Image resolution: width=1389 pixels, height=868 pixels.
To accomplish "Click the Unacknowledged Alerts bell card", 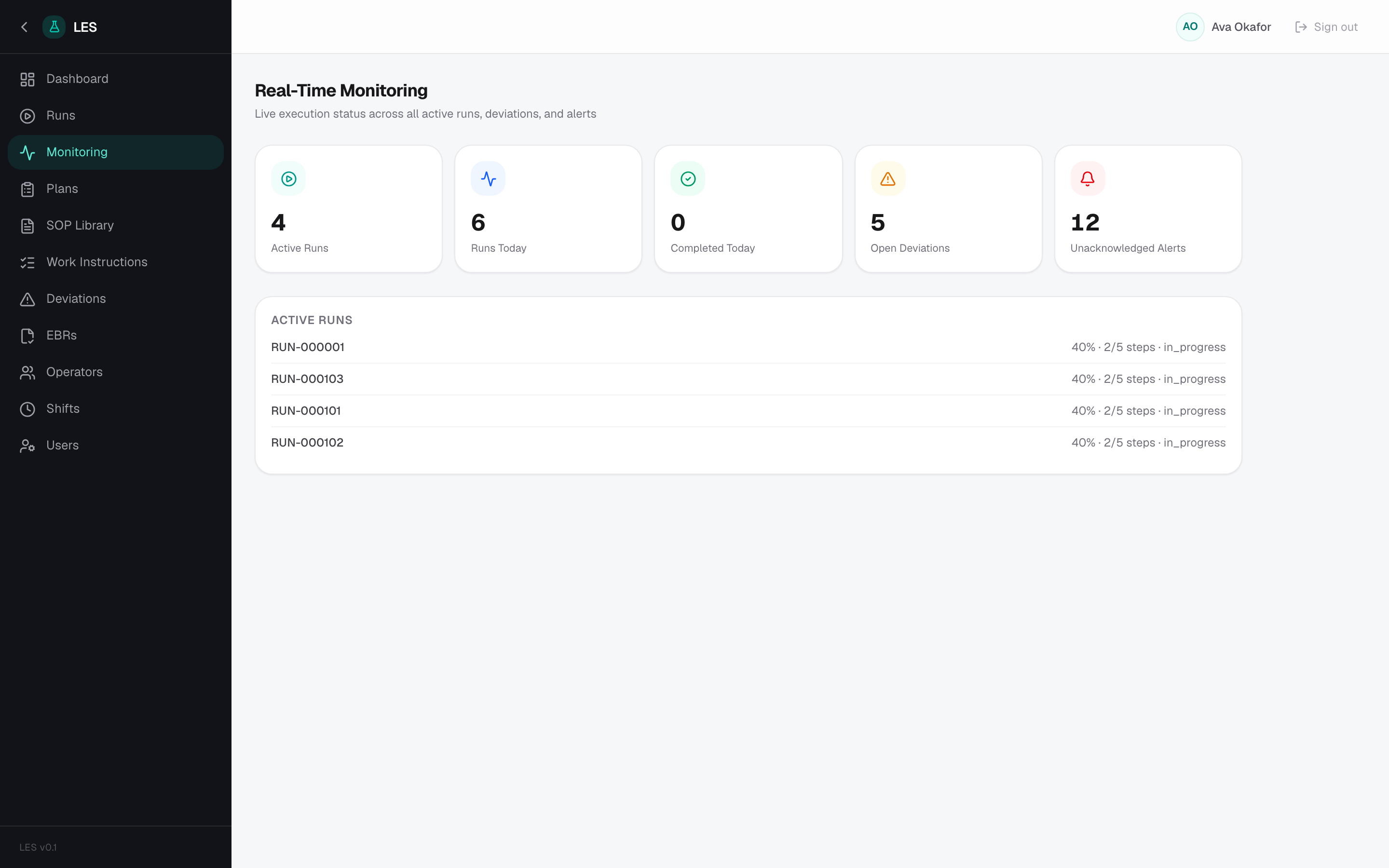I will [1148, 209].
